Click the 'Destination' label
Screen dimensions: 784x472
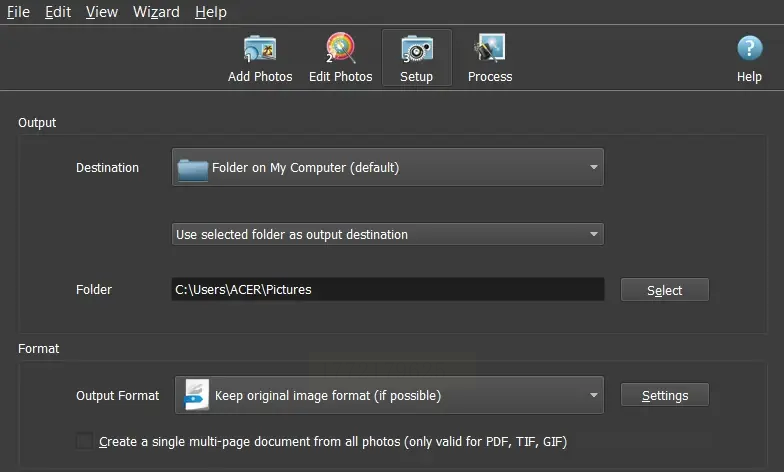coord(108,168)
